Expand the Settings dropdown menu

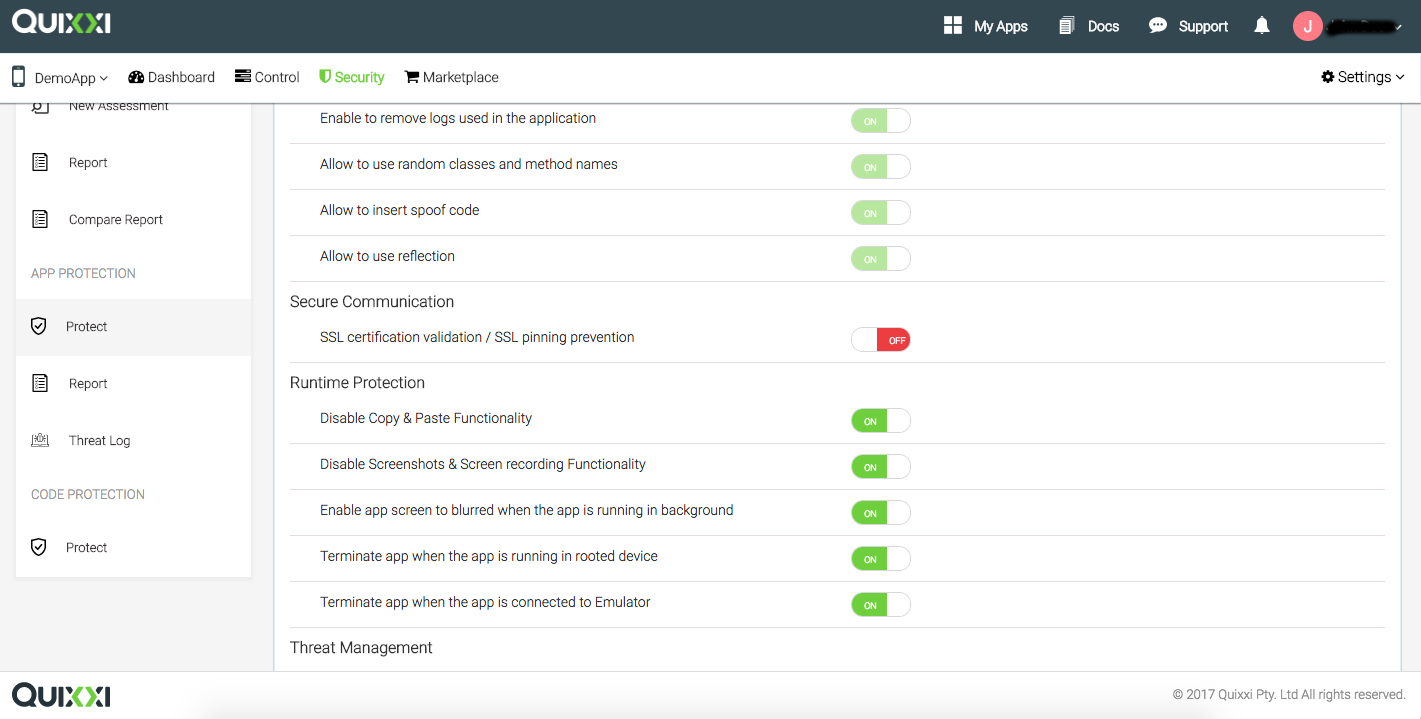point(1362,77)
